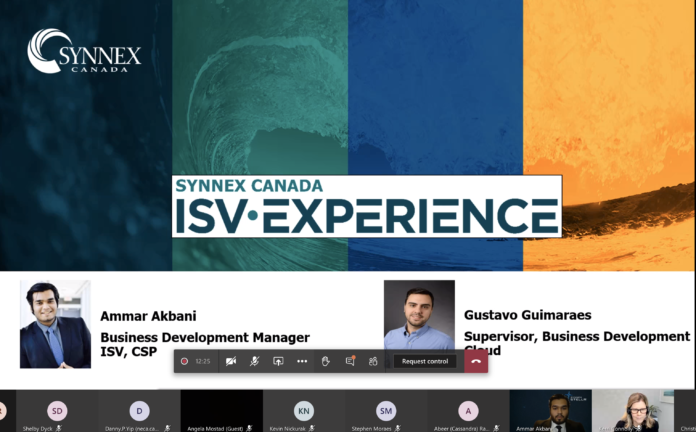696x432 pixels.
Task: Raise your hand in meeting
Action: pos(326,361)
